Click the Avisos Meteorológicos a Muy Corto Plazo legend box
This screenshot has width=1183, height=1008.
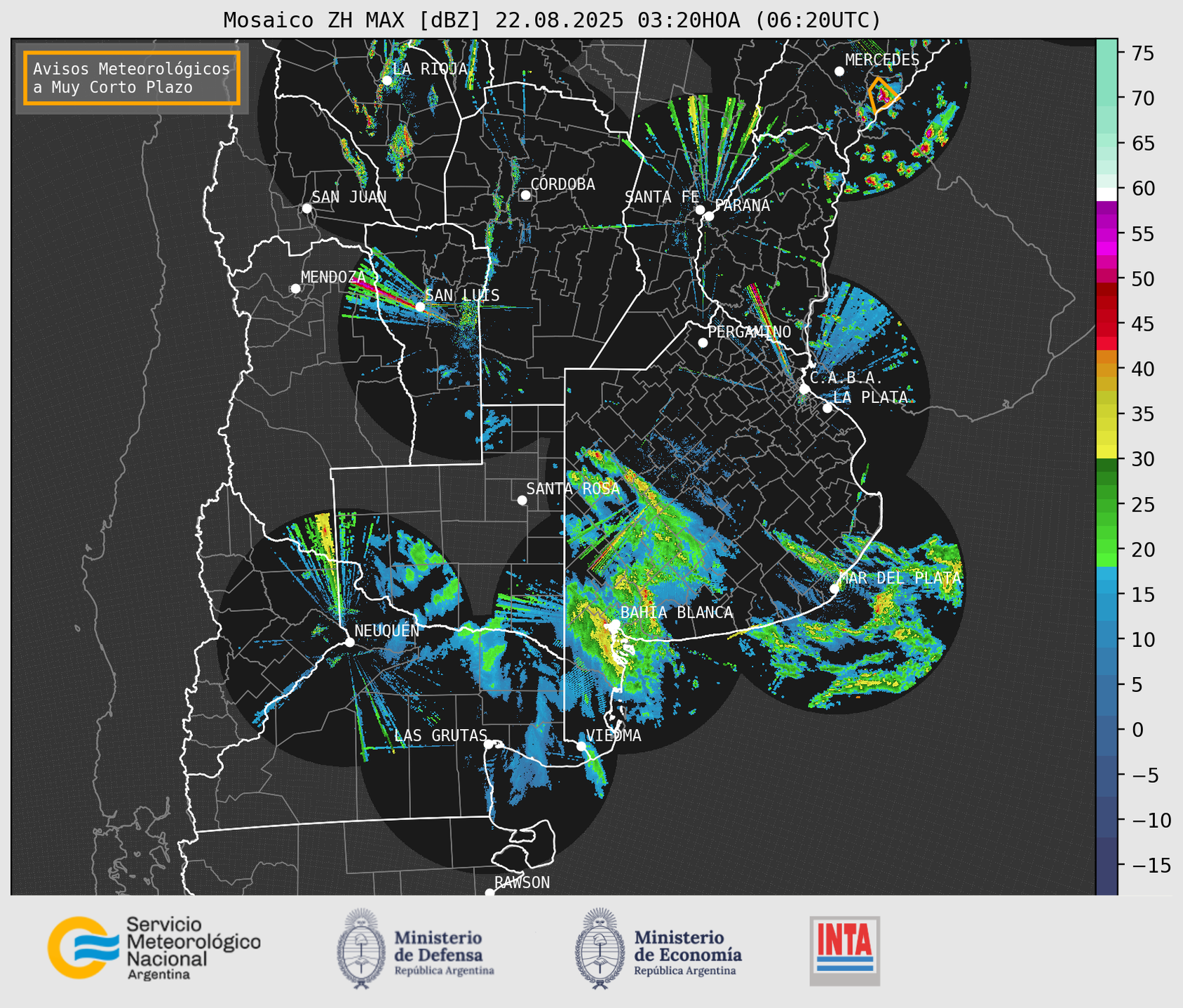pos(132,78)
